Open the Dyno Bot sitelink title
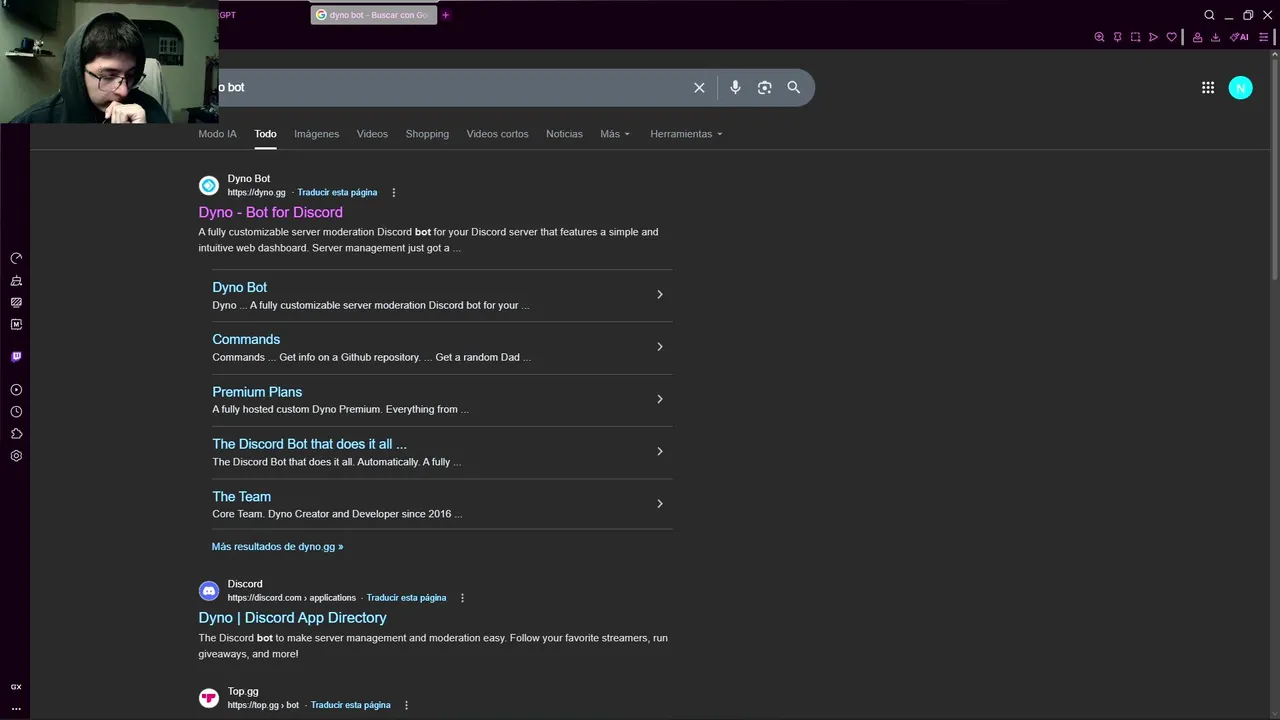Screen dimensions: 1280x720 click(239, 287)
